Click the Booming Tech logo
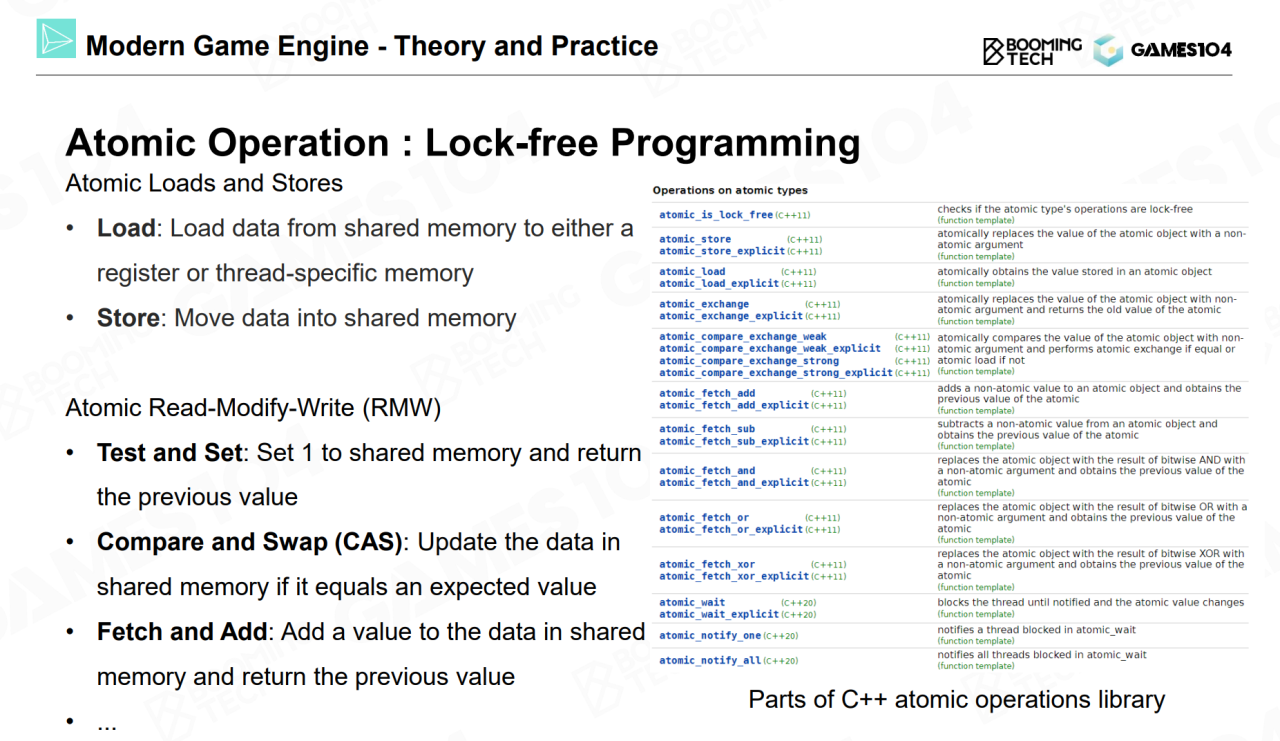This screenshot has height=741, width=1280. pos(1032,51)
